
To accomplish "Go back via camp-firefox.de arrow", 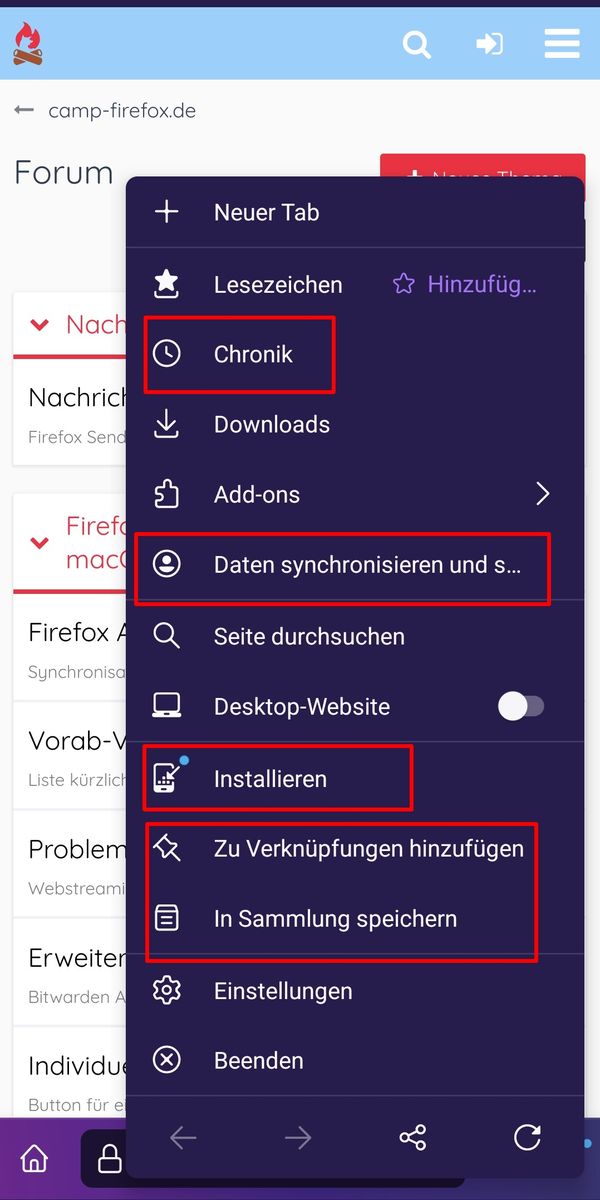I will [24, 110].
